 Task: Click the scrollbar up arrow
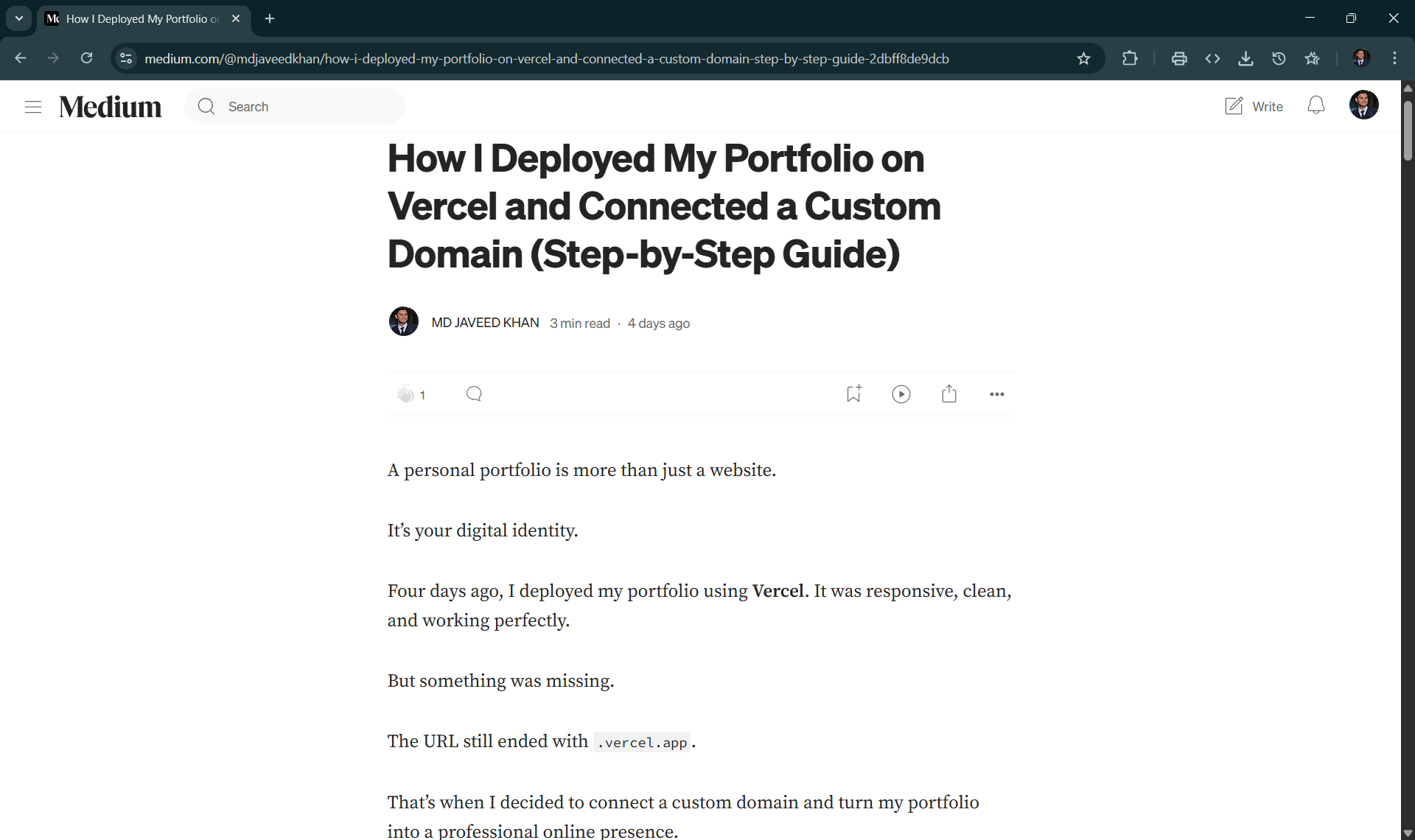[x=1408, y=88]
